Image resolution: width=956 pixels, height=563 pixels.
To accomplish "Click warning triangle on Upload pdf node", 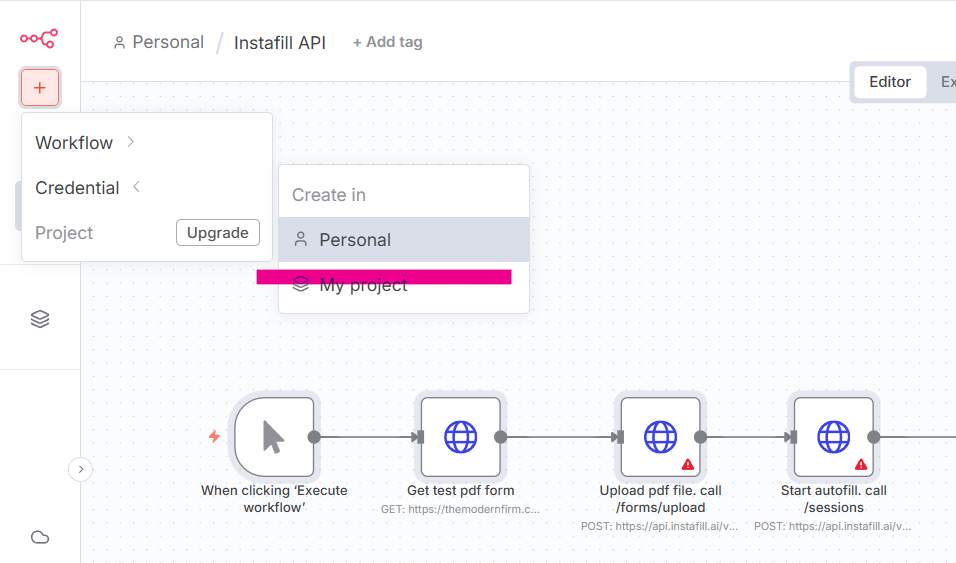I will tap(688, 464).
